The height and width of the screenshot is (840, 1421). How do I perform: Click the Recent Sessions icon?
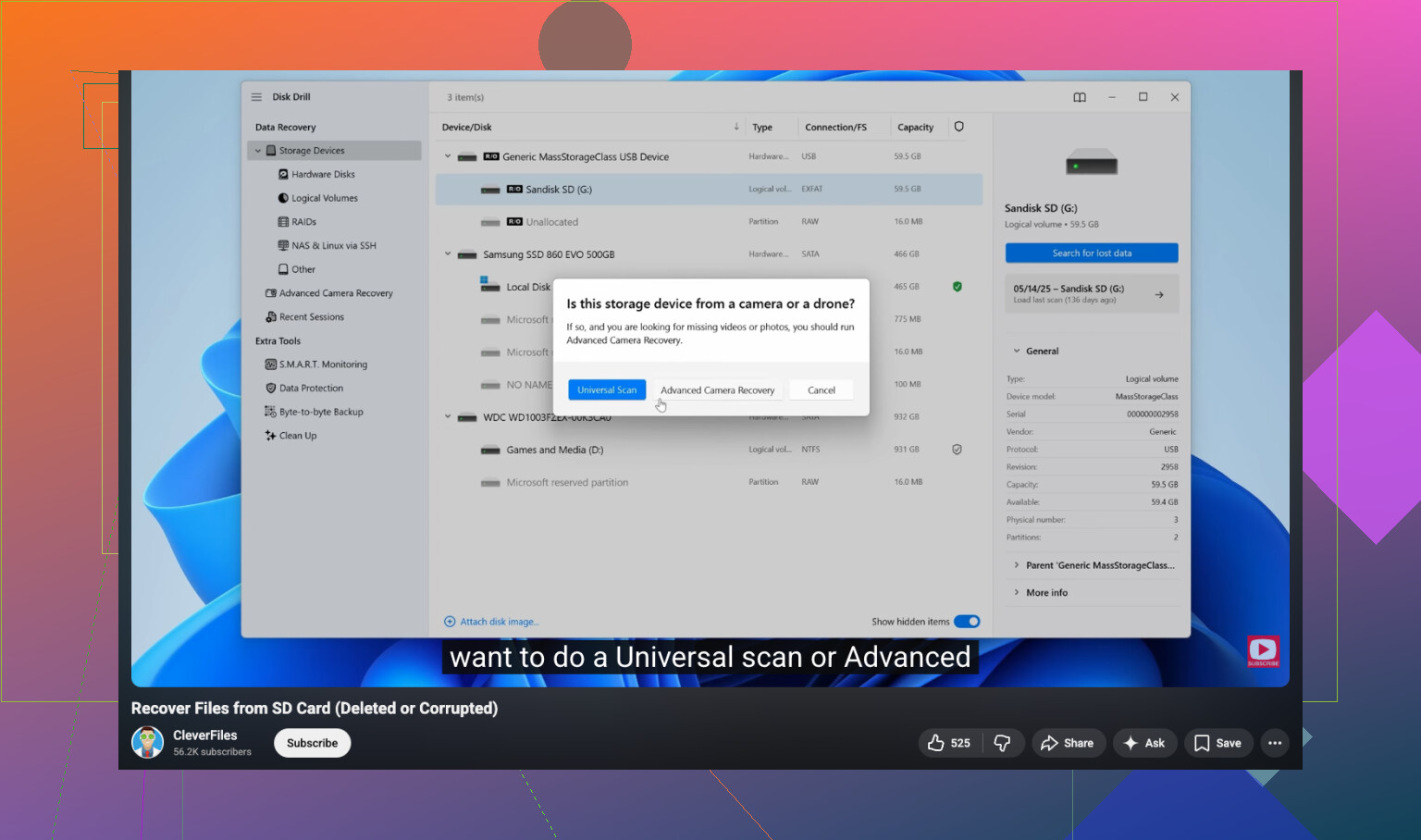pyautogui.click(x=271, y=316)
